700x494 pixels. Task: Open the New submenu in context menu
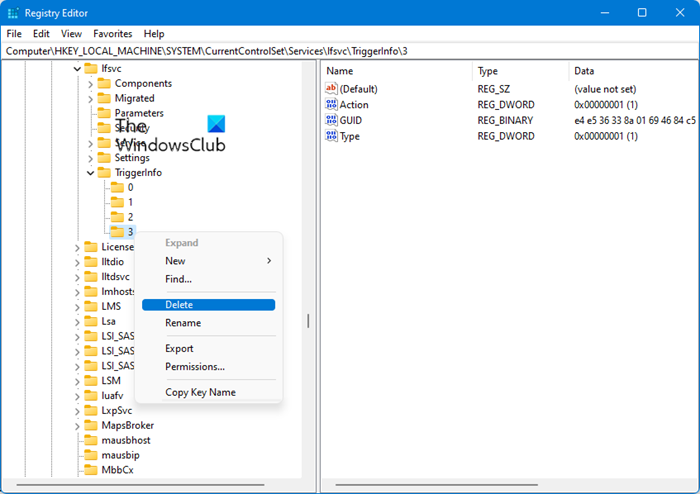tap(208, 261)
